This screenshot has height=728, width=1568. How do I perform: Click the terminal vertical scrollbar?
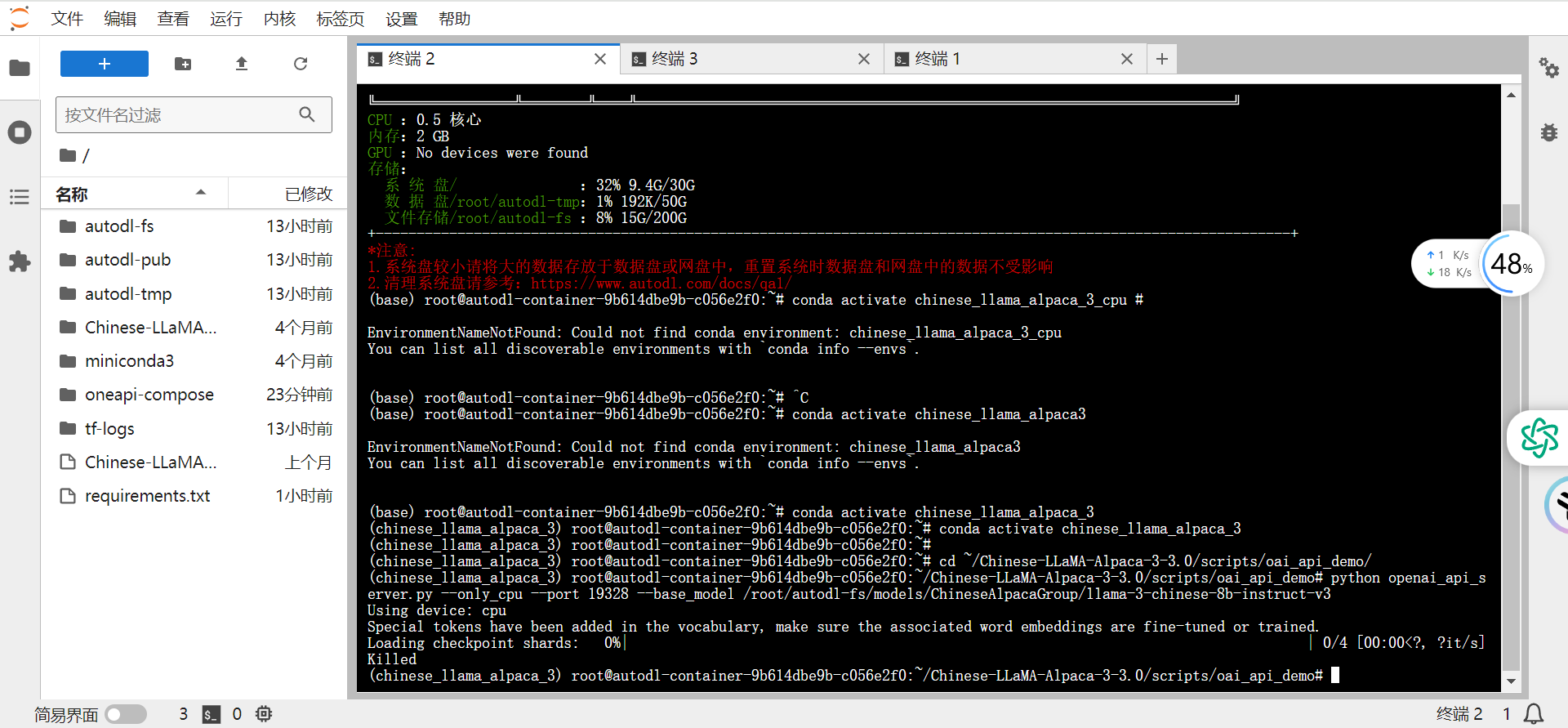tap(1511, 409)
